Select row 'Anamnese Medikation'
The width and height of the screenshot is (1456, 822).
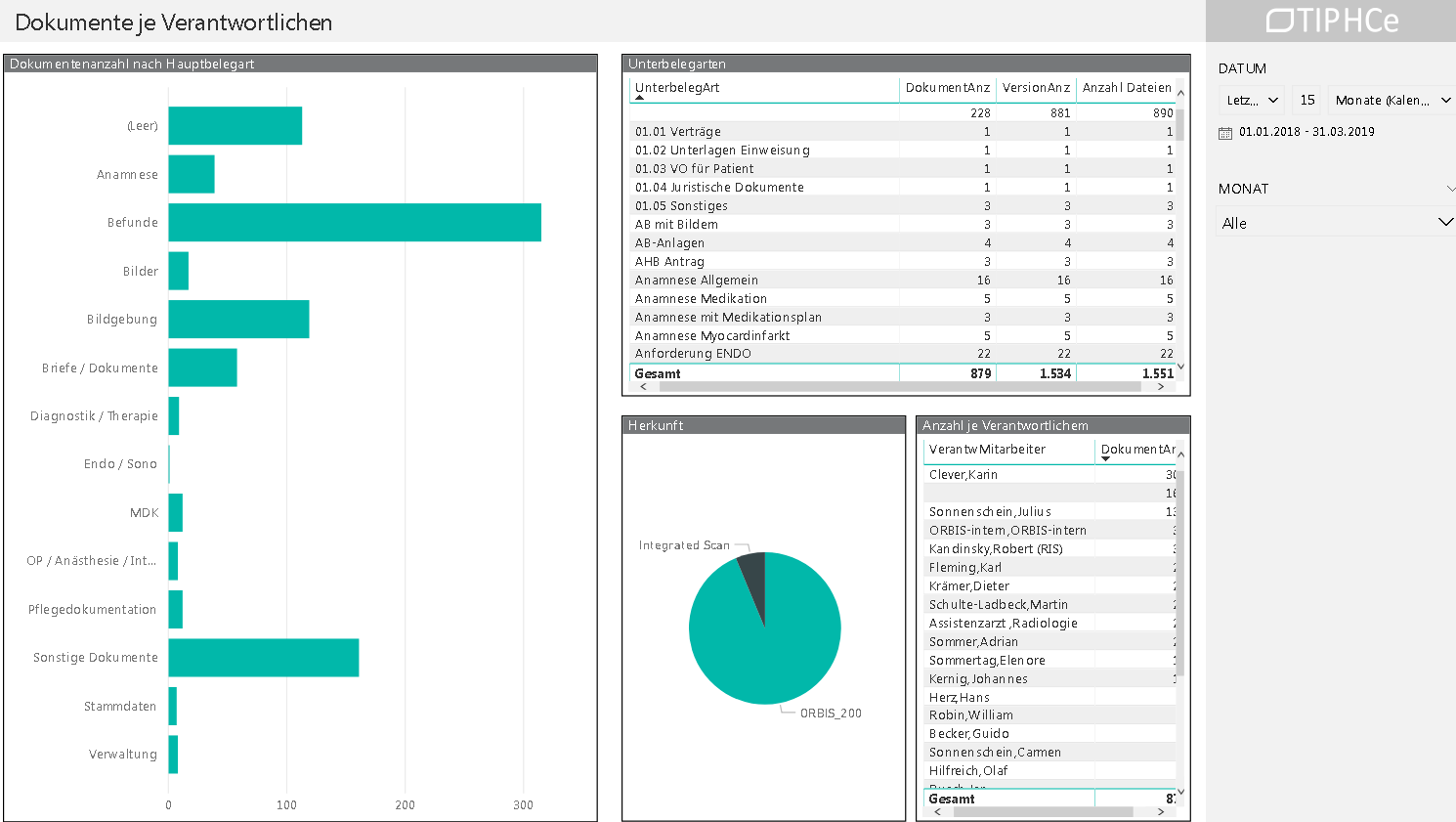pos(903,299)
